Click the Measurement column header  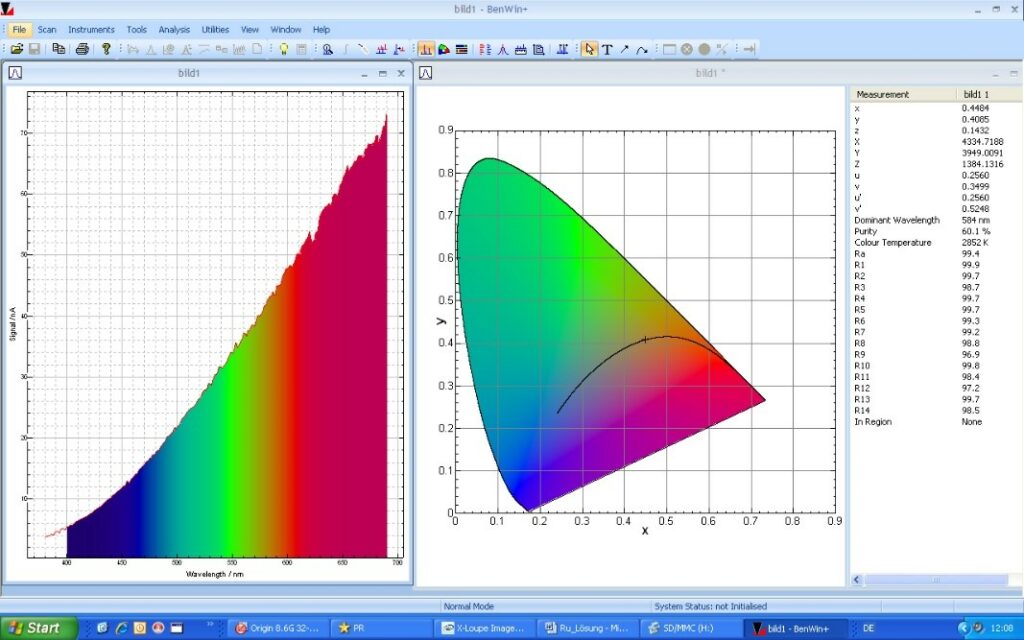click(x=904, y=95)
